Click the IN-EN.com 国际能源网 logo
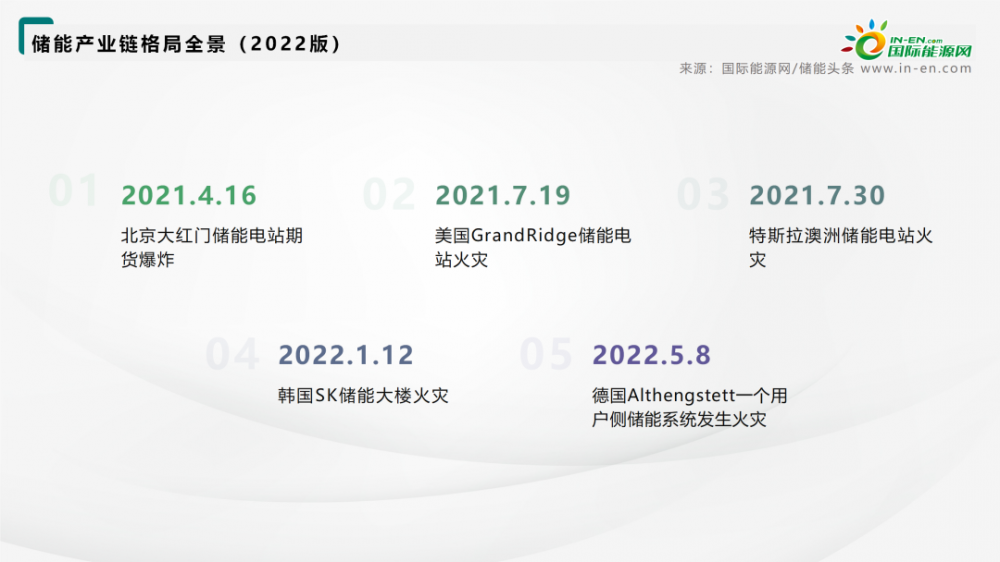This screenshot has height=562, width=1000. [x=906, y=40]
